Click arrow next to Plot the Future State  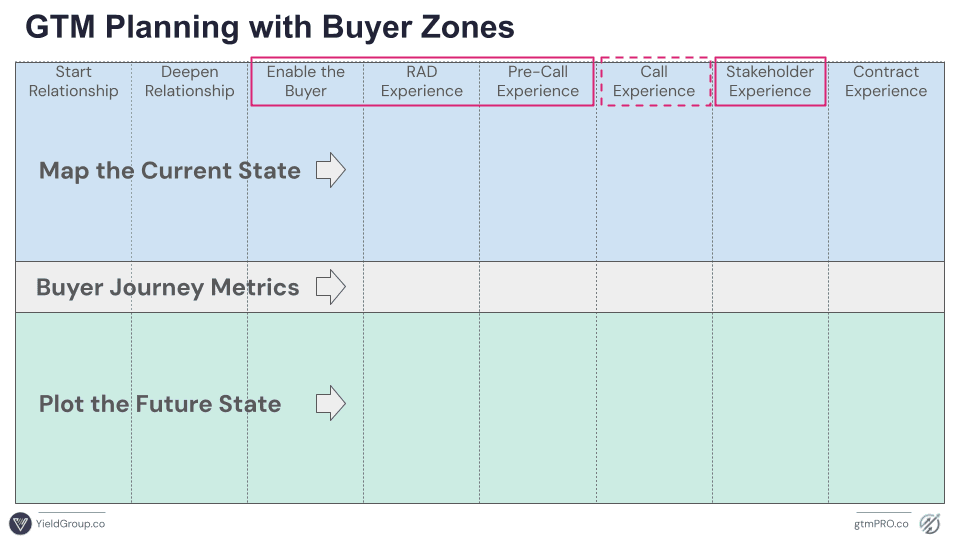[x=330, y=404]
